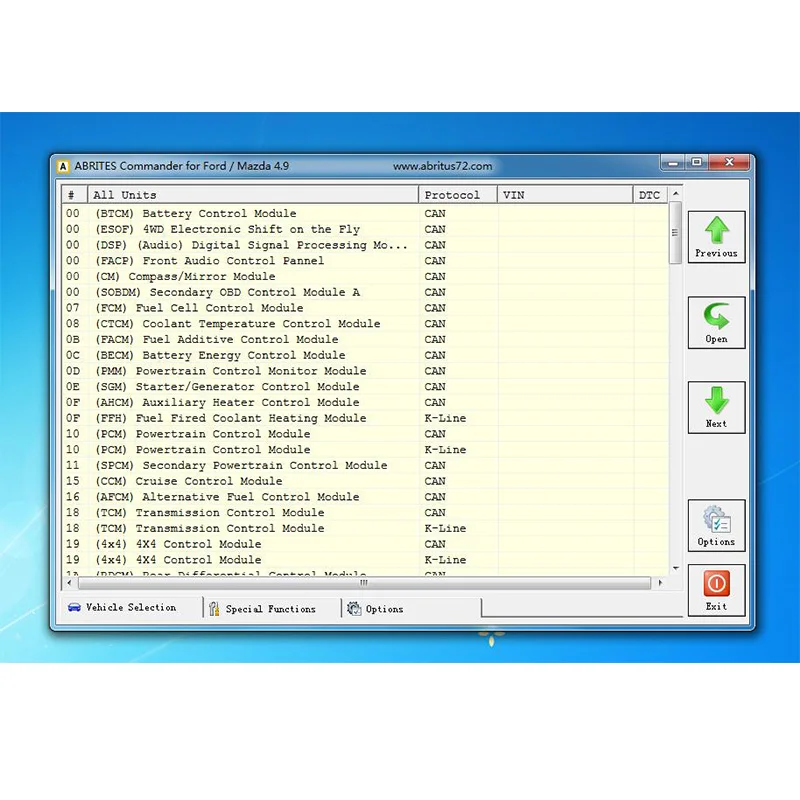Select (FACM) Fuel Additive Control Module row

365,339
